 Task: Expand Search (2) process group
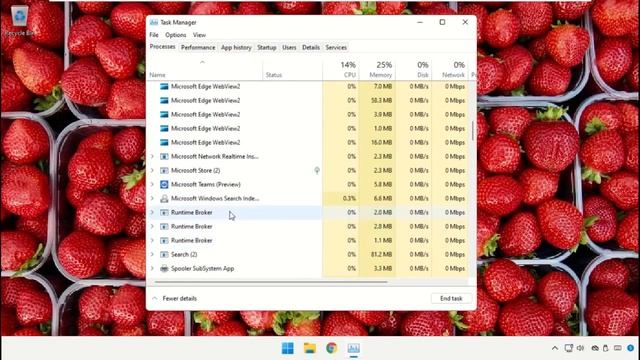(152, 254)
